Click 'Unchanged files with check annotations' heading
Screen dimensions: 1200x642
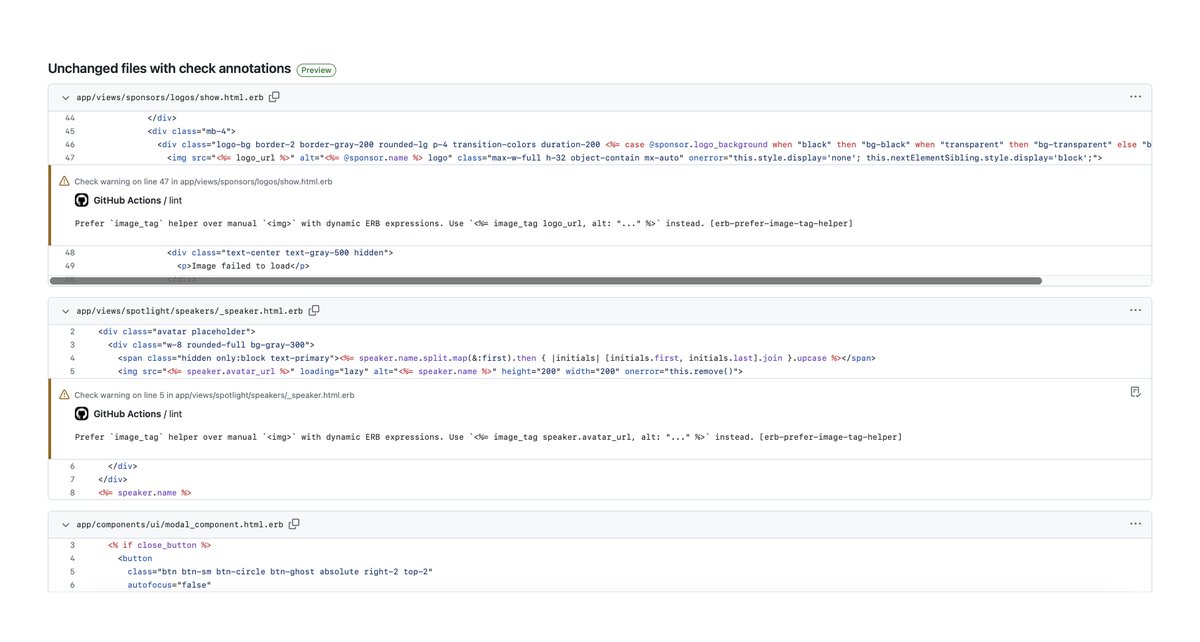pos(169,69)
